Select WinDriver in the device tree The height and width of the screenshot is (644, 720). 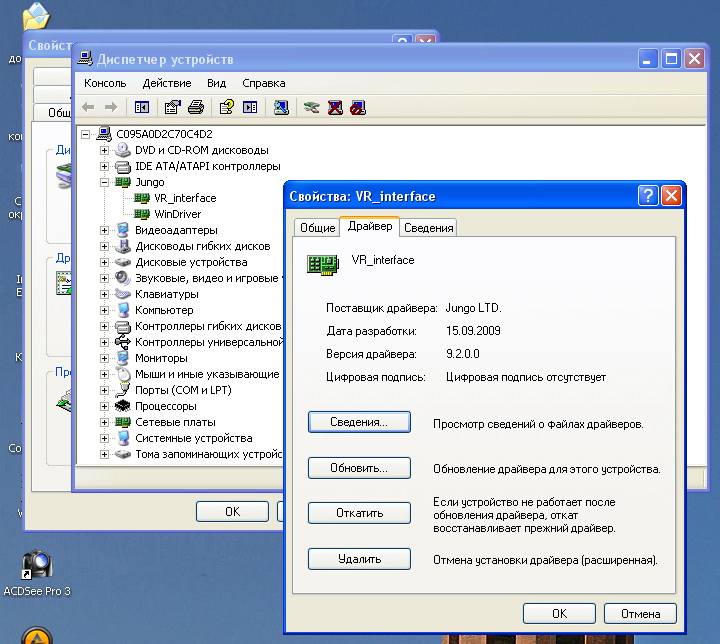[180, 214]
